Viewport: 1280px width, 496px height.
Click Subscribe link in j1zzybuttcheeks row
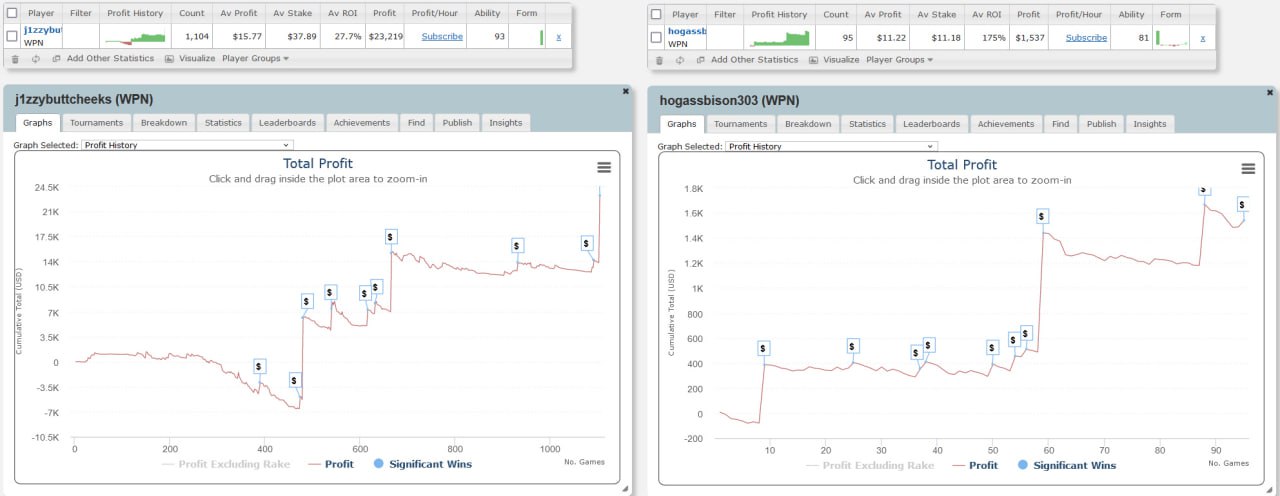pos(442,37)
